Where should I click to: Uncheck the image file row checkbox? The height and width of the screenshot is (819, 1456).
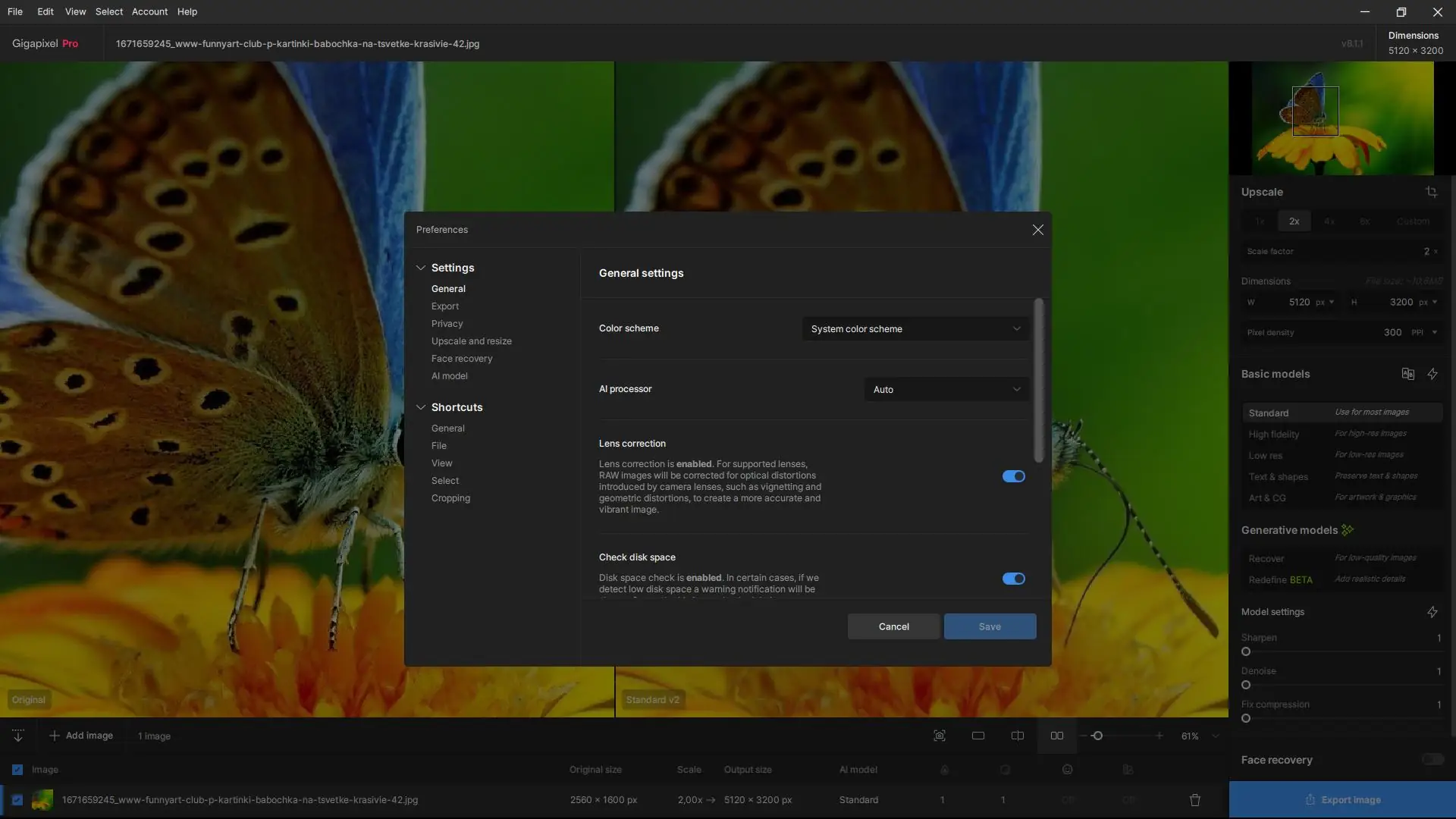[x=17, y=800]
